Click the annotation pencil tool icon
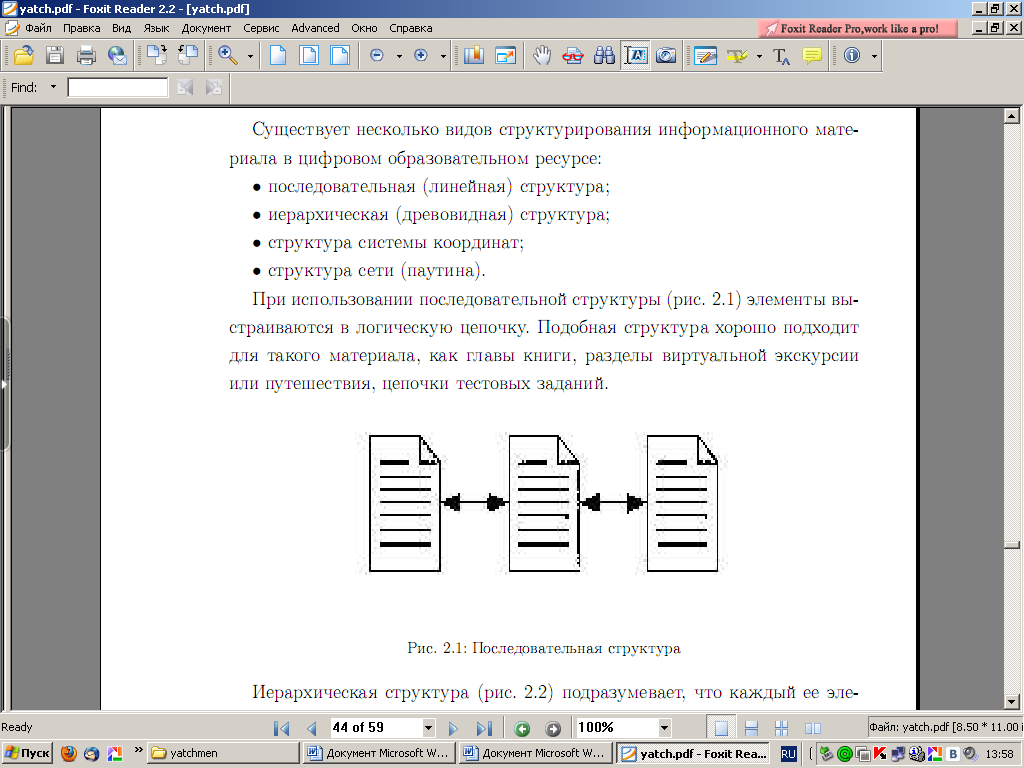This screenshot has height=768, width=1024. click(x=705, y=56)
